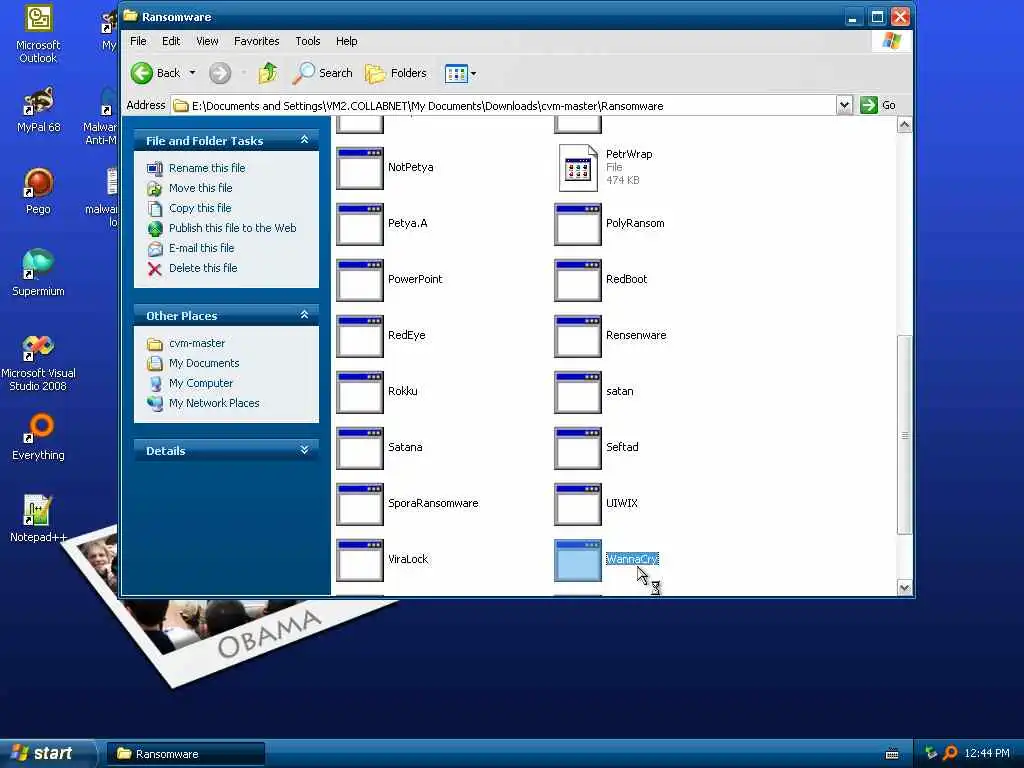Open My Network Places link
This screenshot has height=768, width=1024.
pos(214,404)
